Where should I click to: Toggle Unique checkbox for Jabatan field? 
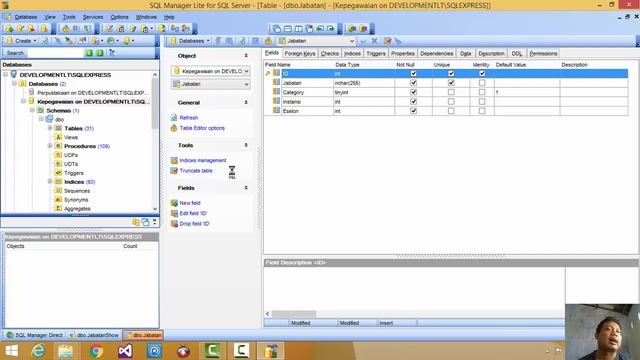451,83
